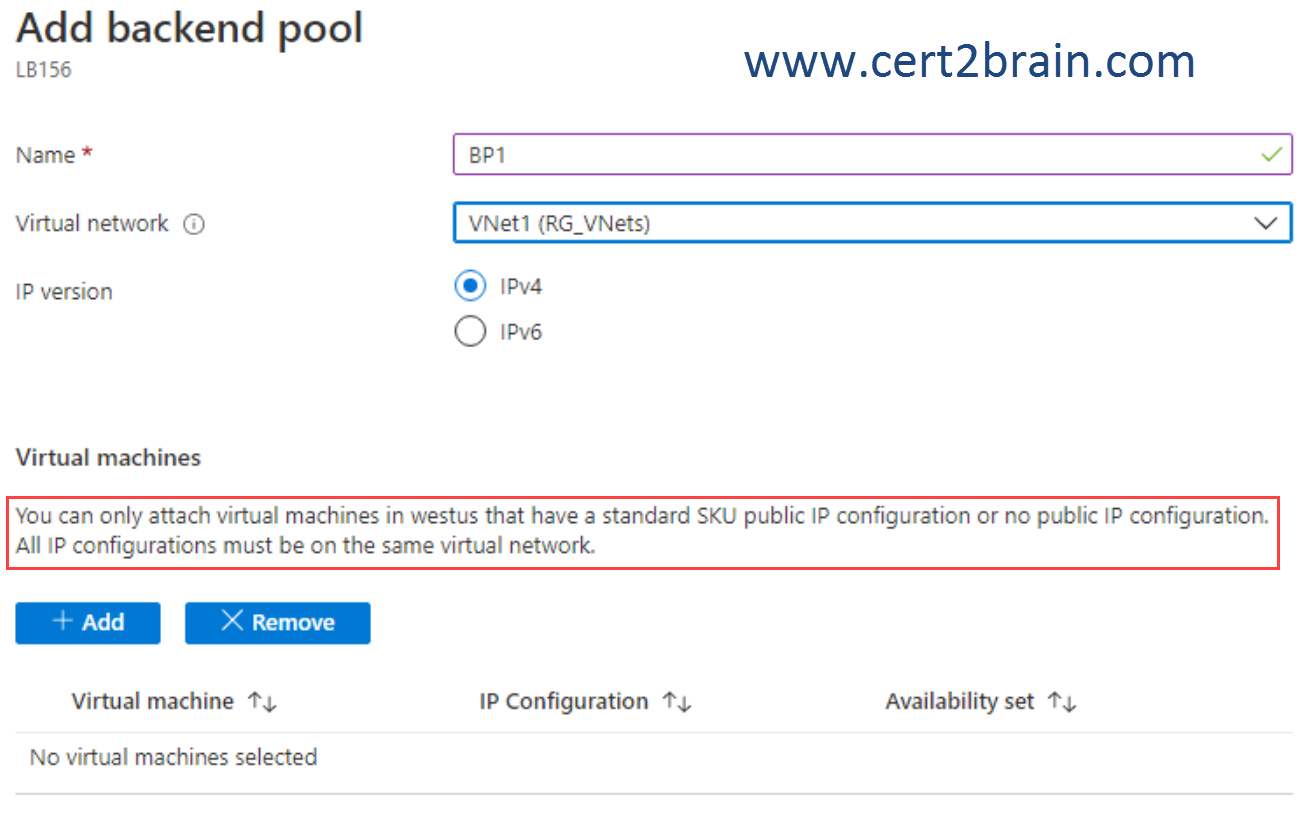Screen dimensions: 1315x821
Task: Click the Virtual machine column header
Action: pos(152,702)
